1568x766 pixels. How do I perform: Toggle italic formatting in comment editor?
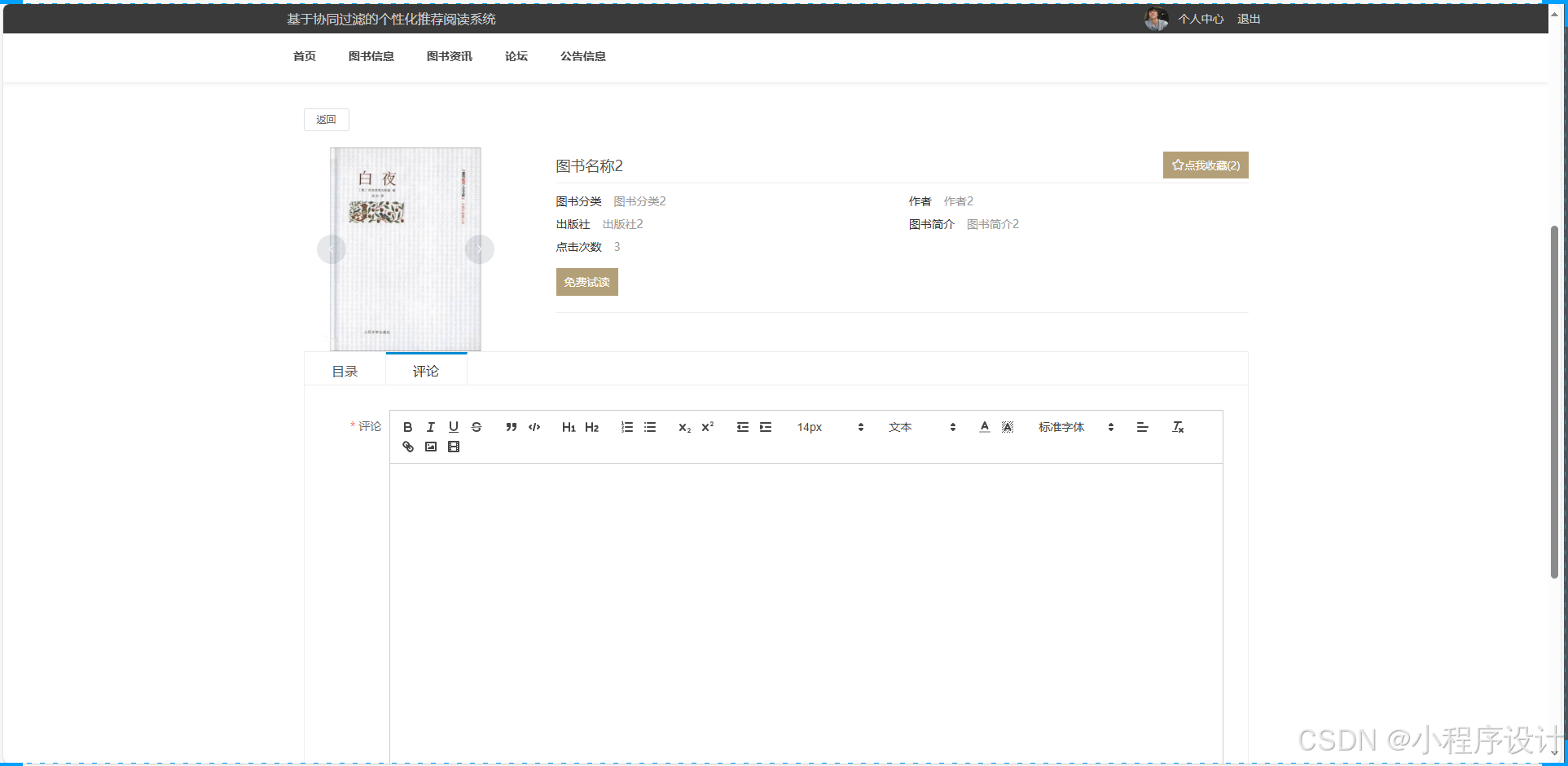[431, 427]
